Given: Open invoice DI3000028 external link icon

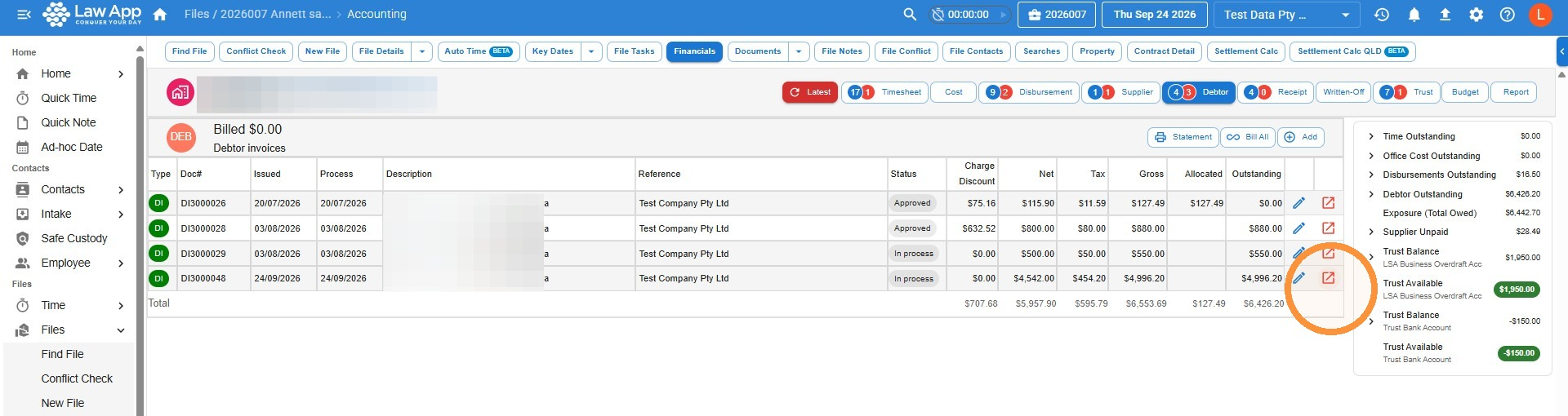Looking at the screenshot, I should pos(1329,228).
